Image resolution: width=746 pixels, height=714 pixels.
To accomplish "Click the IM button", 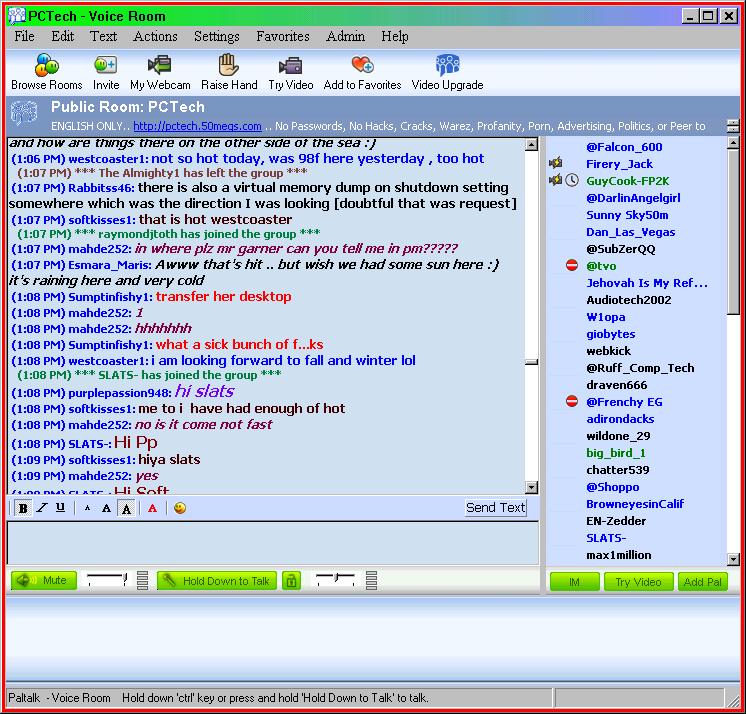I will (x=574, y=582).
